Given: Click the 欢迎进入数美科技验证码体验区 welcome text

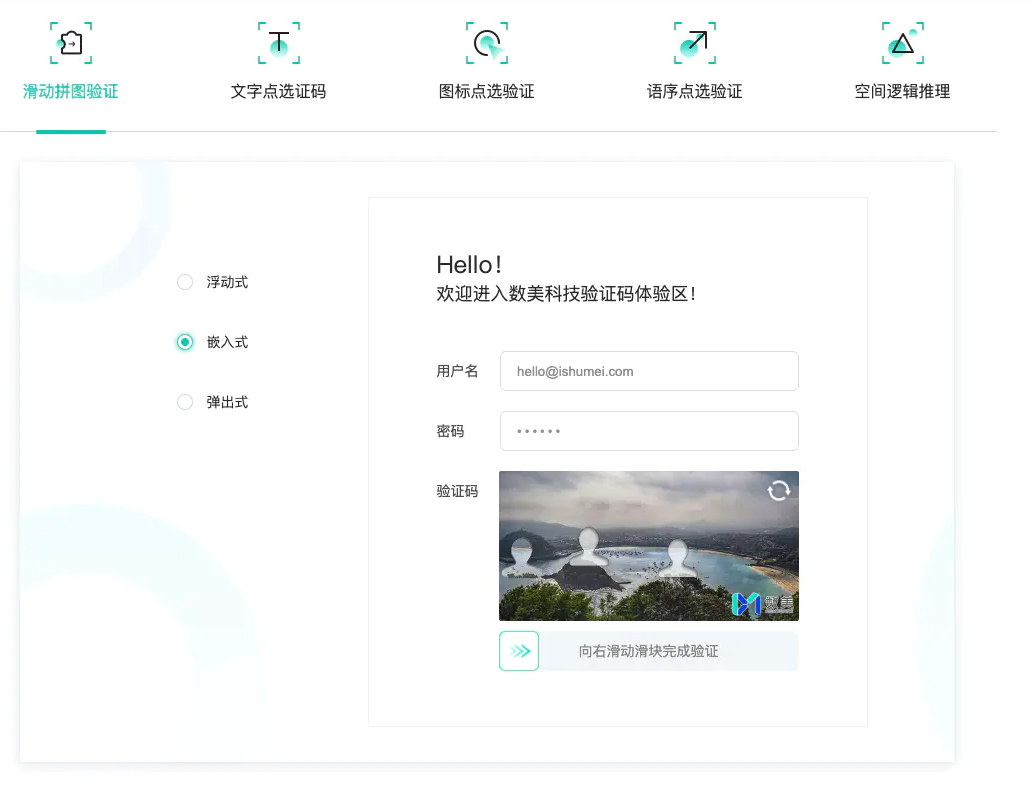Looking at the screenshot, I should click(566, 294).
